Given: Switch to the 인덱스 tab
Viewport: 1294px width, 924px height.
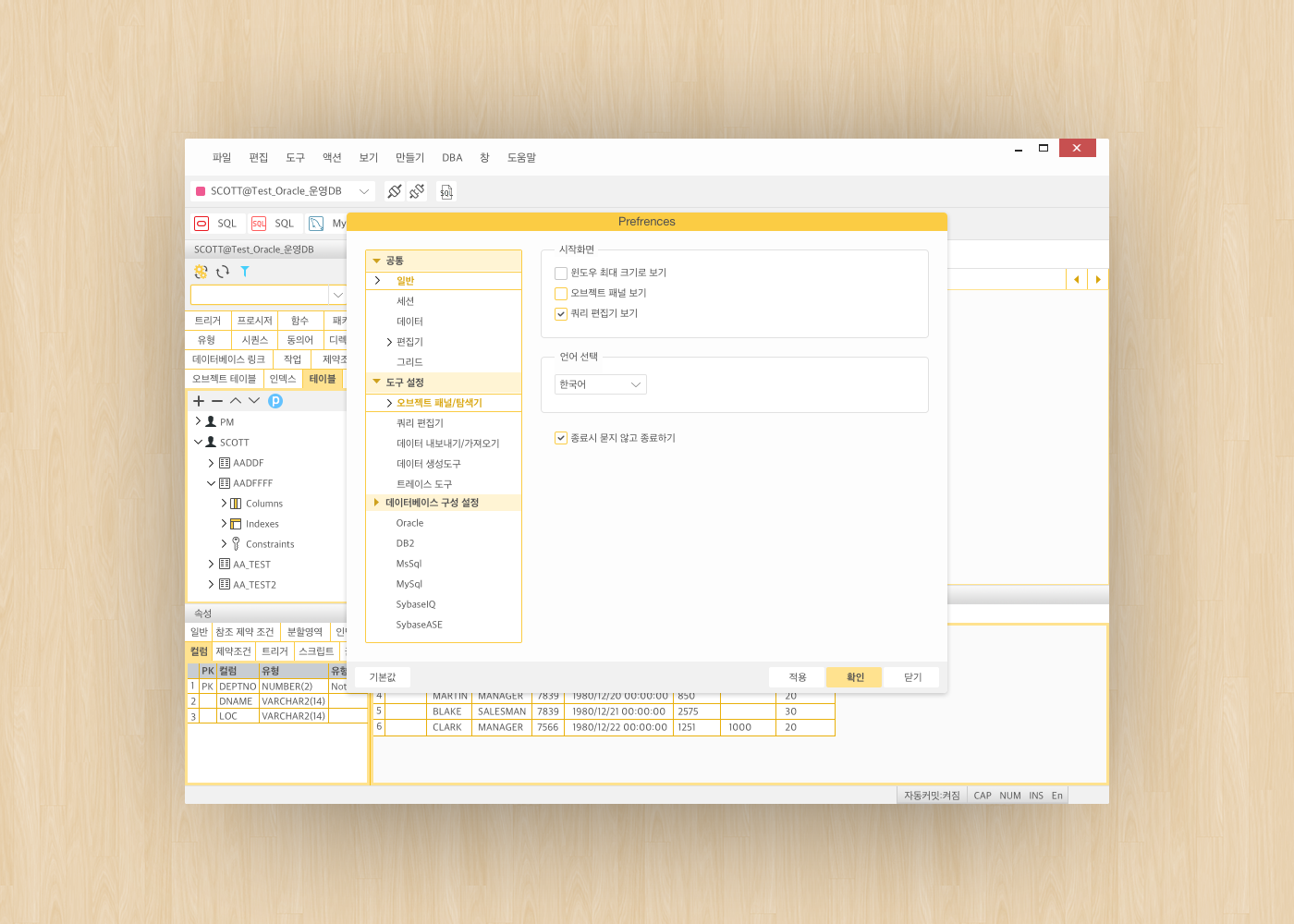Looking at the screenshot, I should pos(283,379).
